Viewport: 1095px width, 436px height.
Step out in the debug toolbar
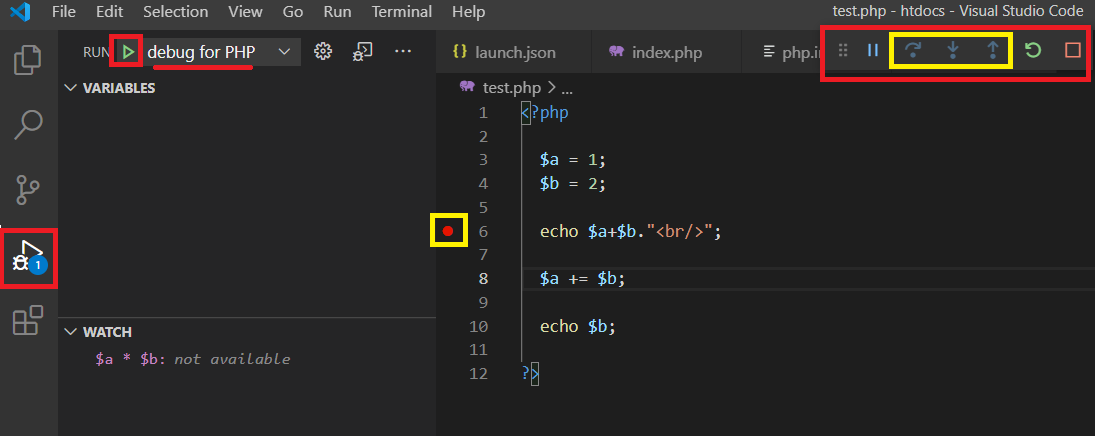pos(992,50)
